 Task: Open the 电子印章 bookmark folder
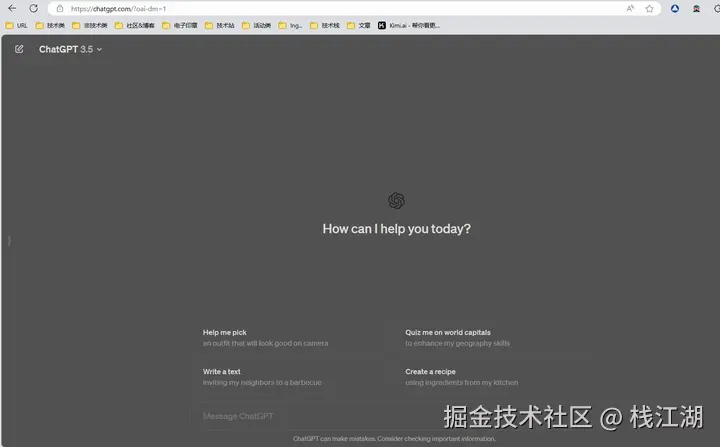(x=180, y=25)
